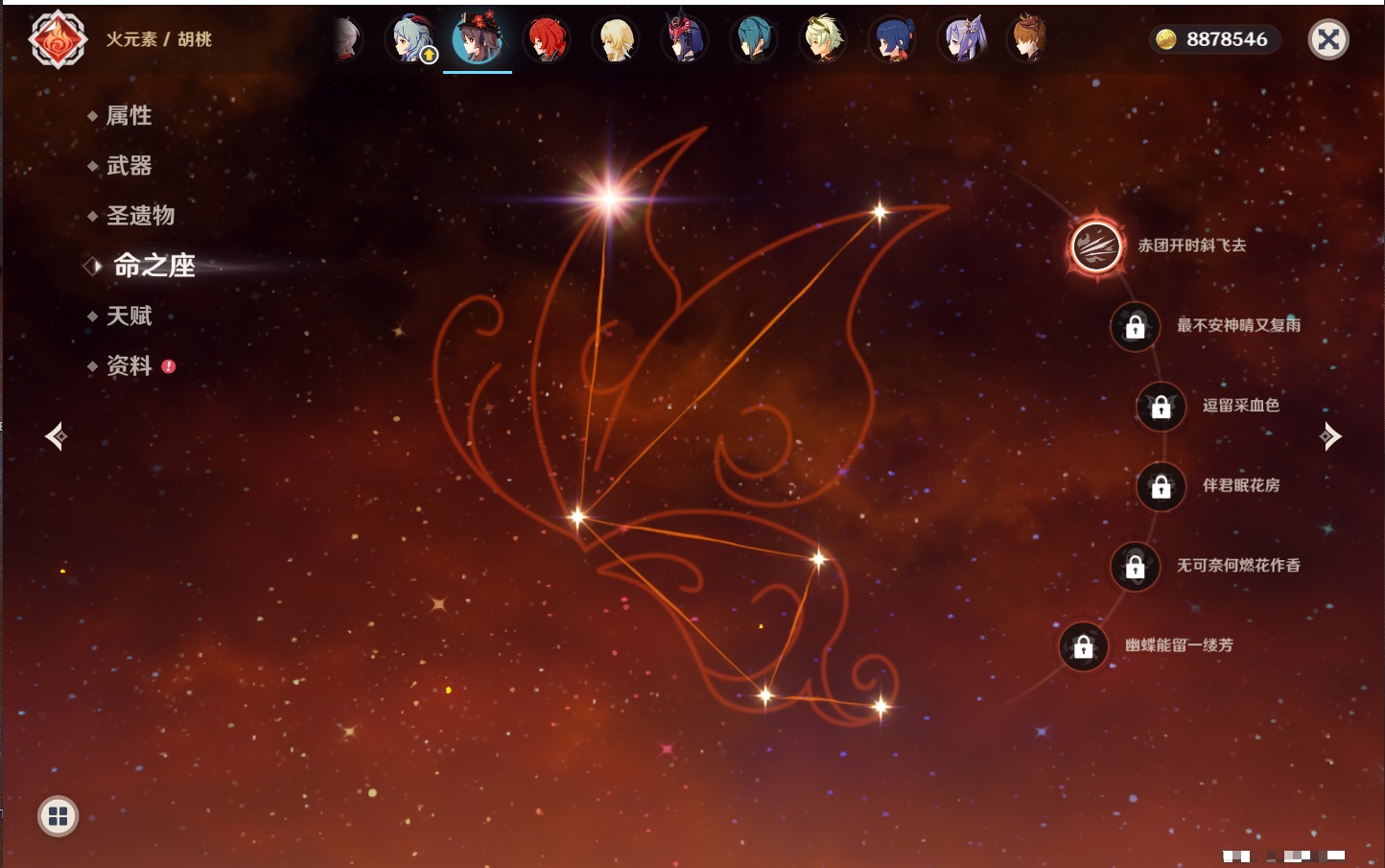Click the Pyro element emblem icon

point(58,39)
